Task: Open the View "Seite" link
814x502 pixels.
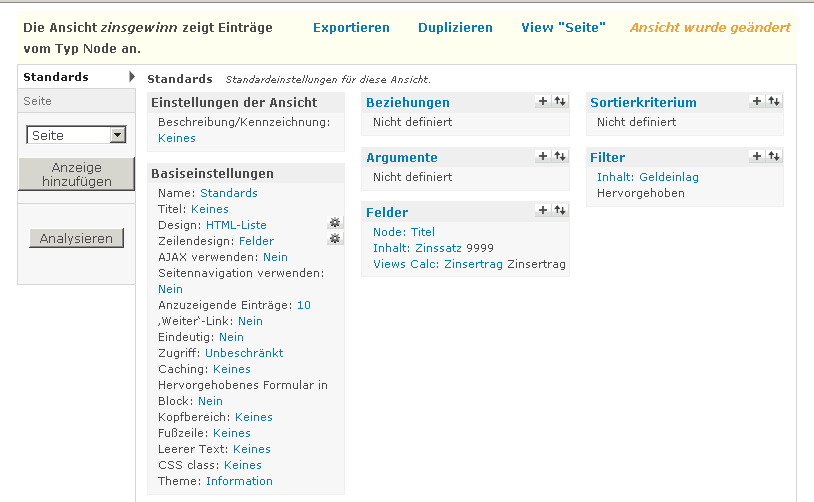Action: pyautogui.click(x=563, y=28)
